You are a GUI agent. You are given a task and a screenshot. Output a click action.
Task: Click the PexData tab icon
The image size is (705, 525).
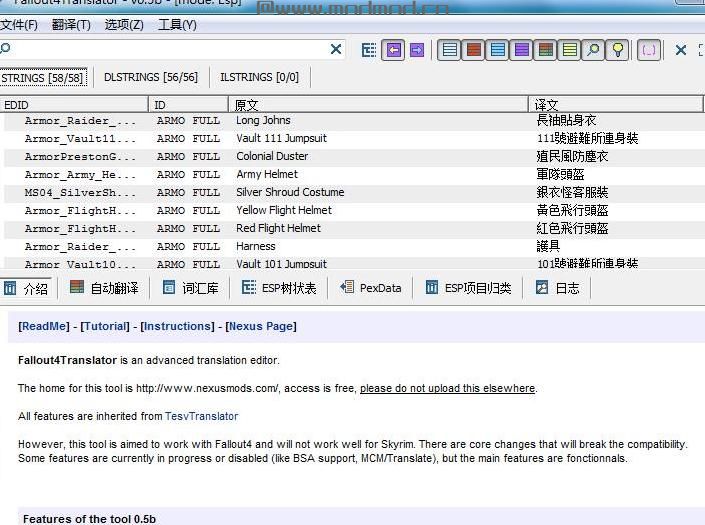[x=347, y=287]
